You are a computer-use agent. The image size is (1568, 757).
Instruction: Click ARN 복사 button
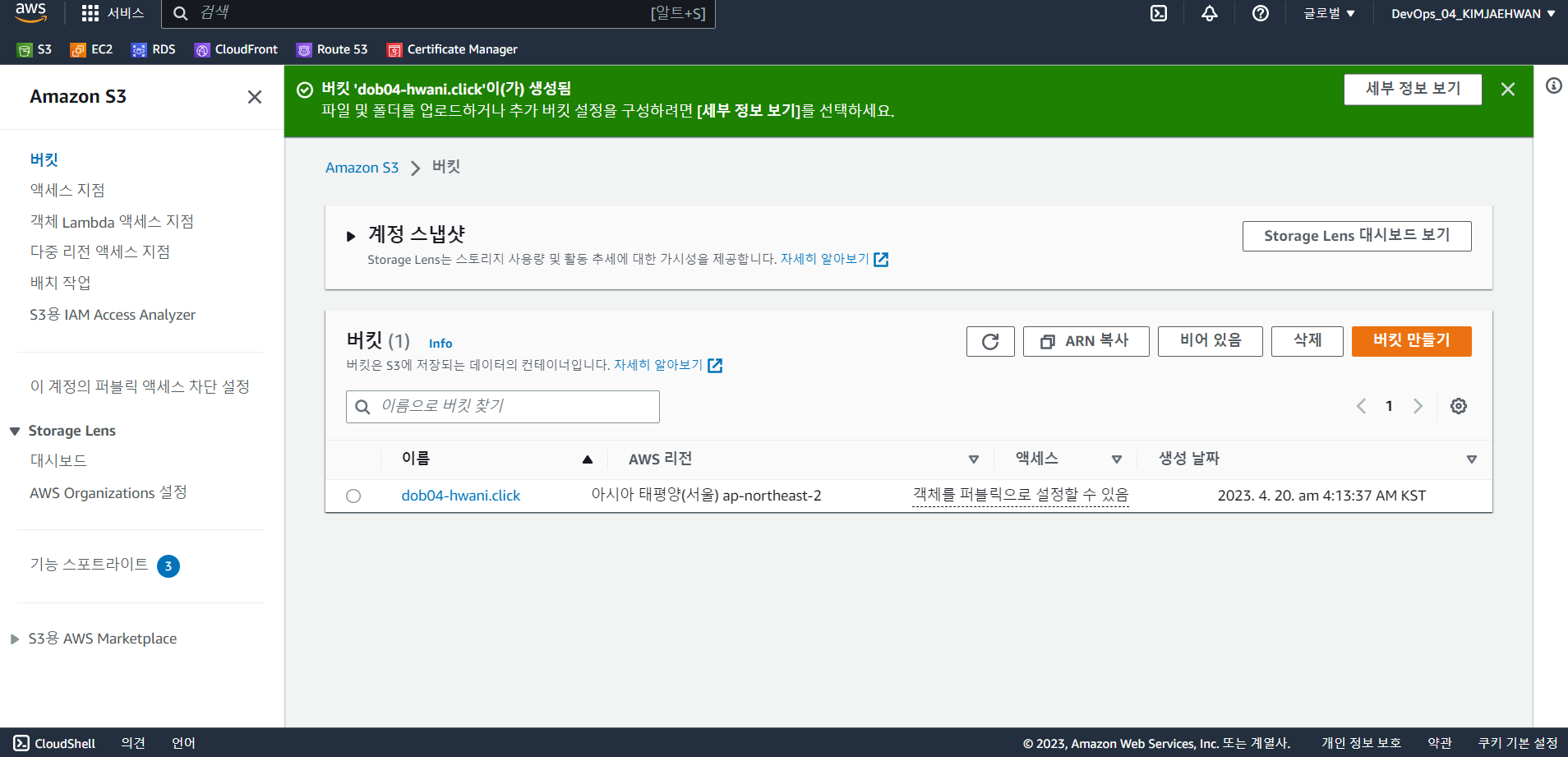1086,341
